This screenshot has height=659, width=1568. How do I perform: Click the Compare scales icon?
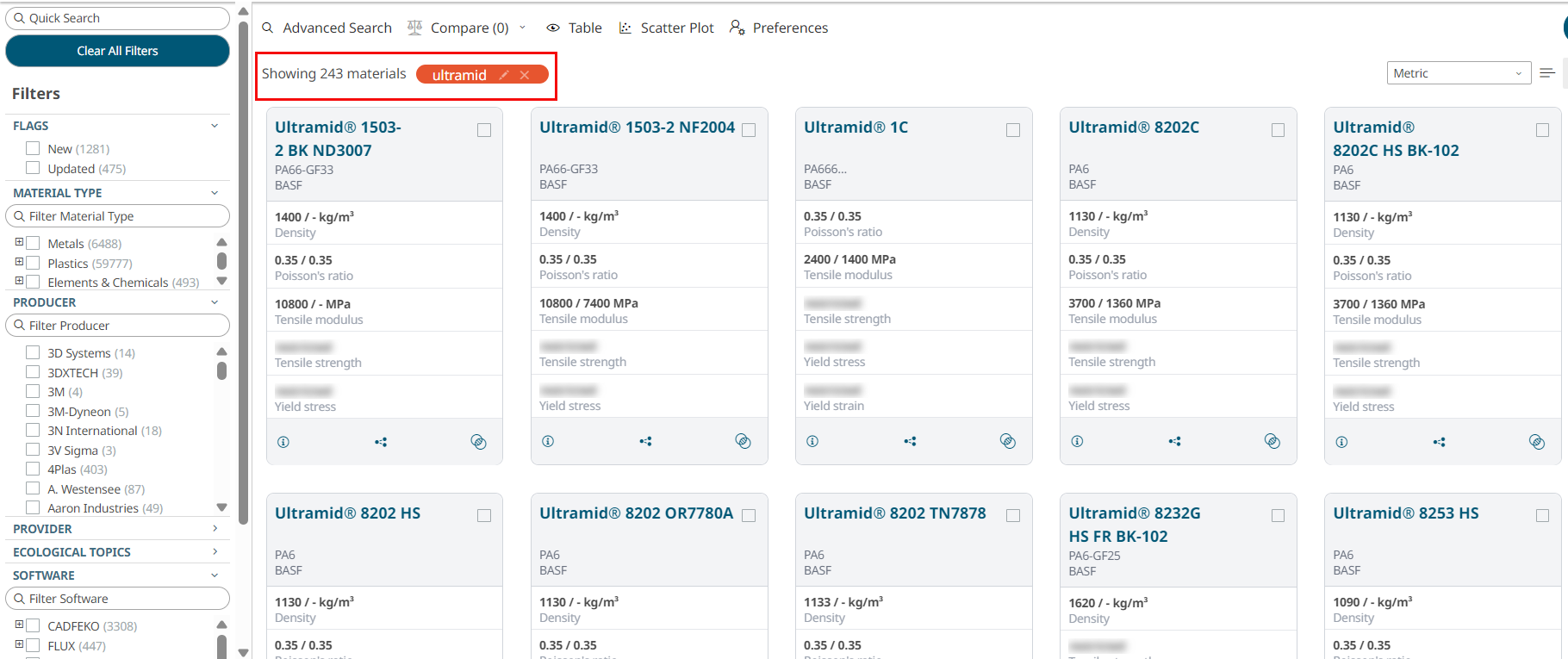click(x=414, y=28)
